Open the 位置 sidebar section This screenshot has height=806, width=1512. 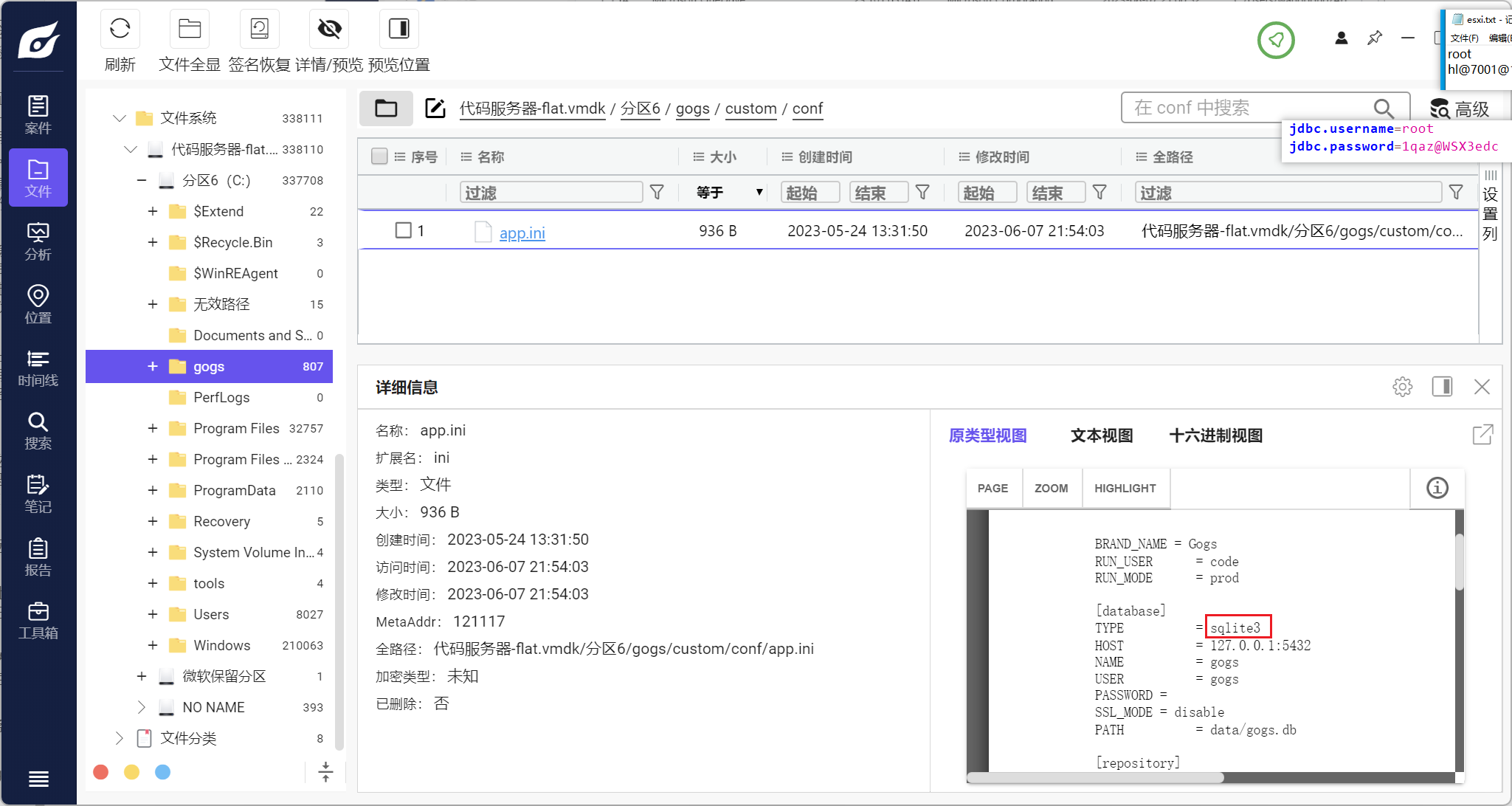coord(38,304)
